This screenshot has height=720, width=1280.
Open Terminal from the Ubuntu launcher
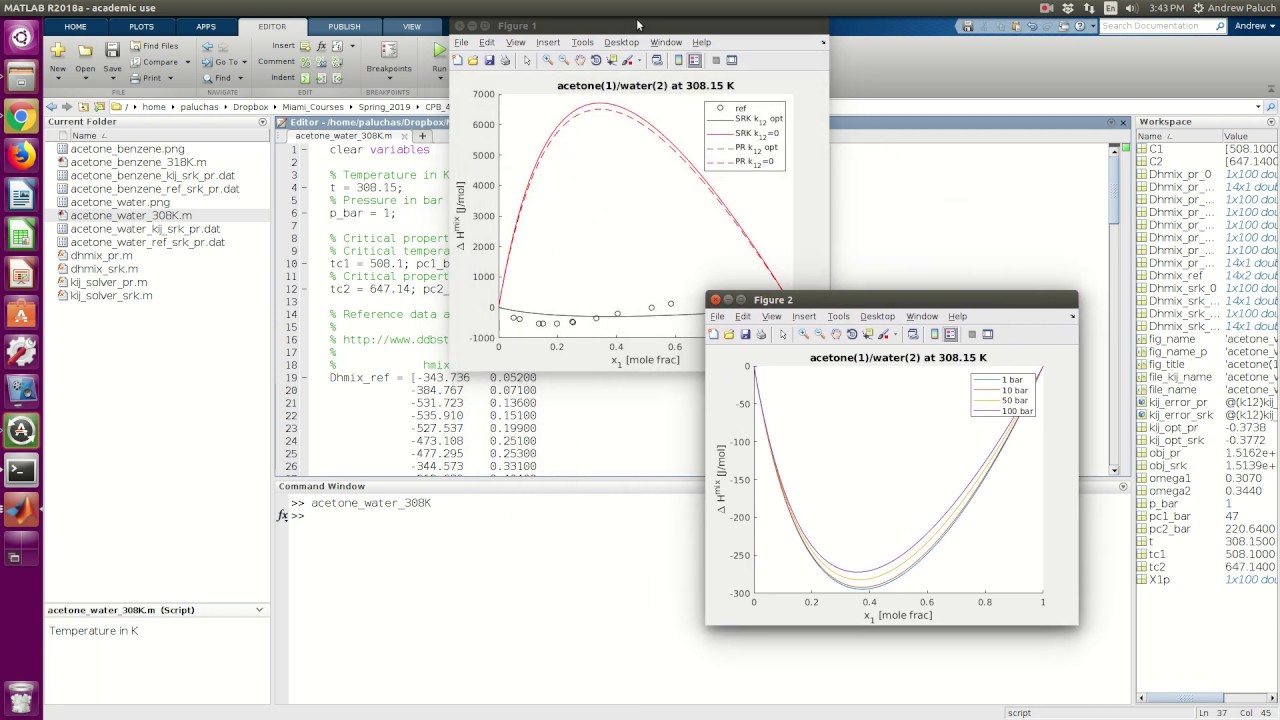click(21, 470)
